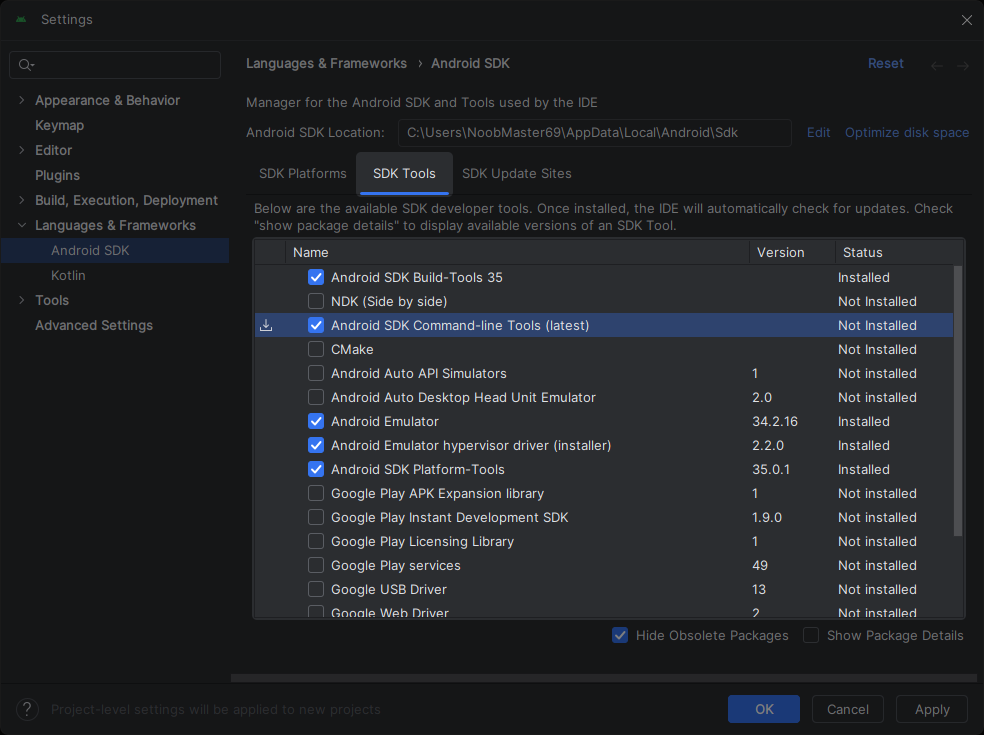Expand the Editor section

point(22,150)
